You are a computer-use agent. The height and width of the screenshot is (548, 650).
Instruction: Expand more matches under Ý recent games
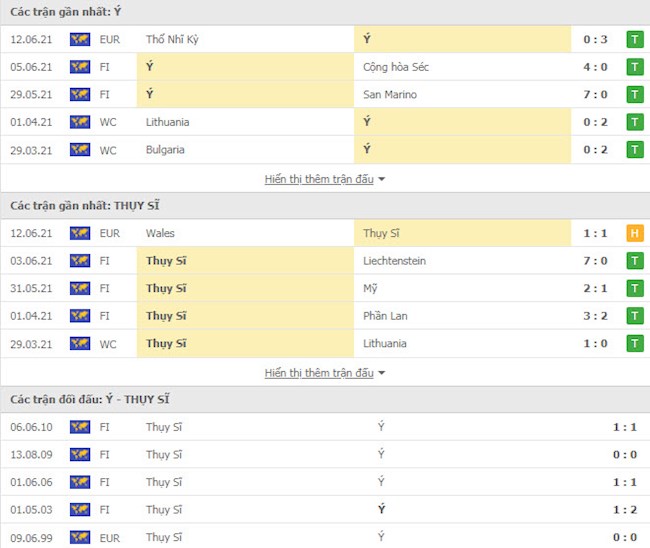(x=324, y=179)
